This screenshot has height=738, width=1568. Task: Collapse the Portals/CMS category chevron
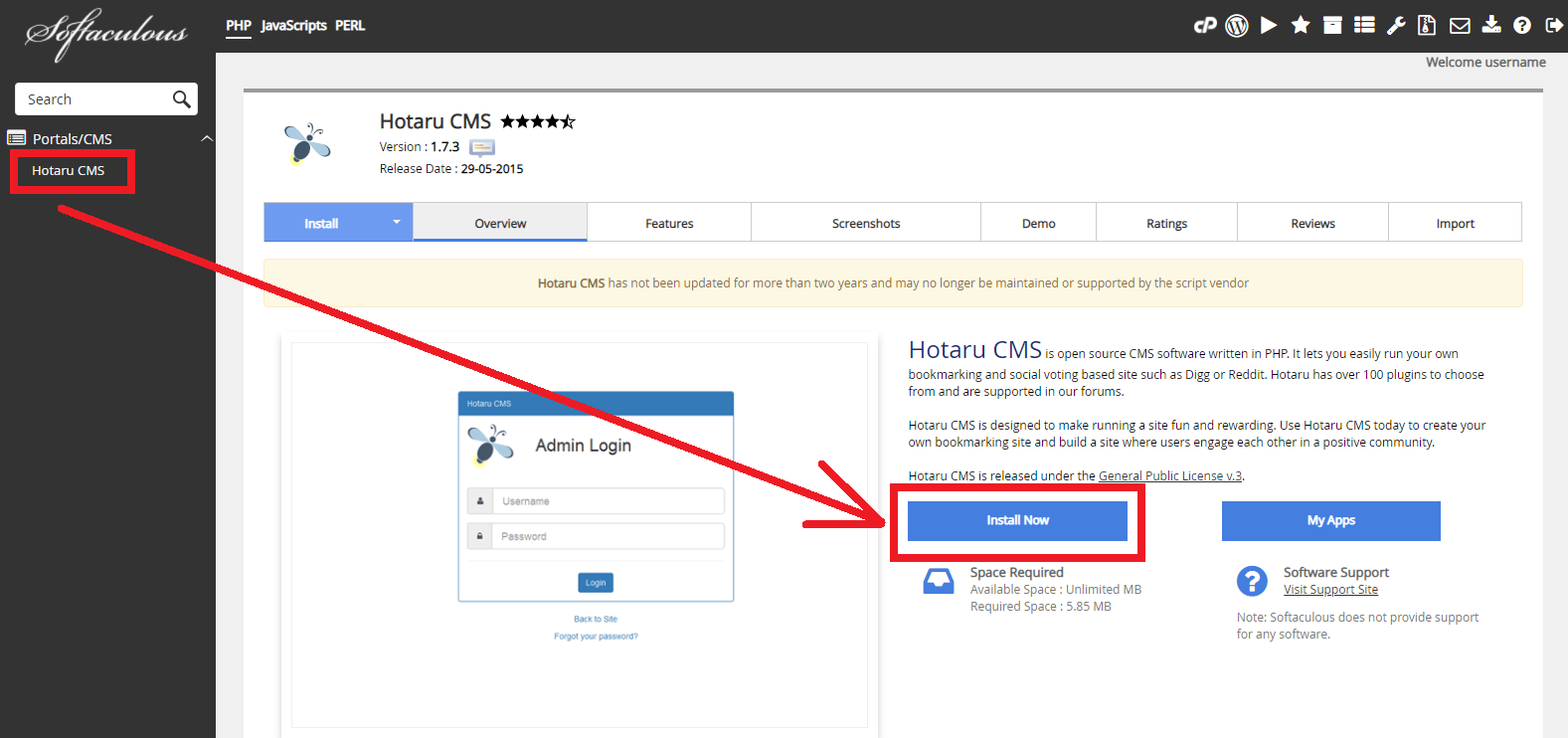click(x=207, y=138)
